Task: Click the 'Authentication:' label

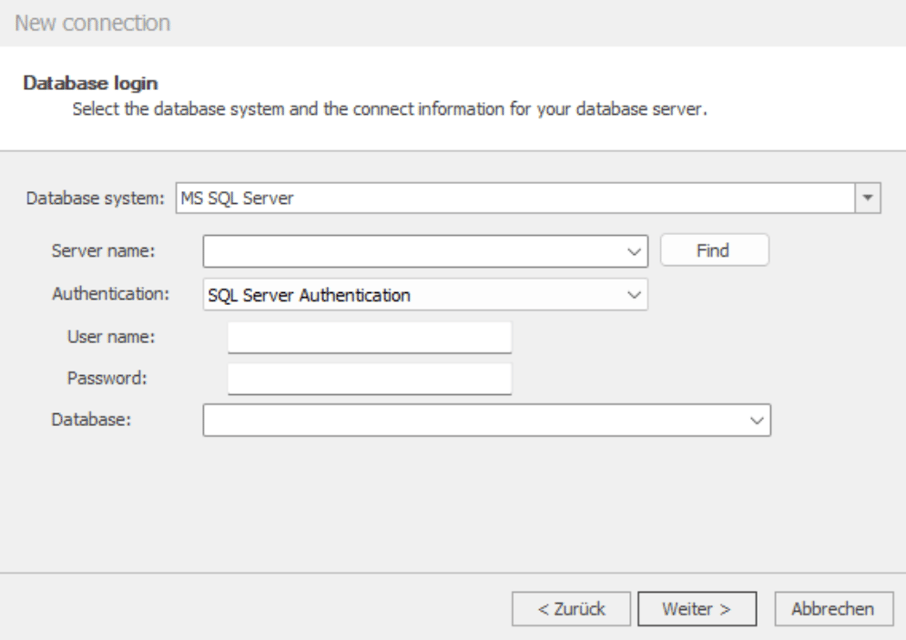Action: pos(111,294)
